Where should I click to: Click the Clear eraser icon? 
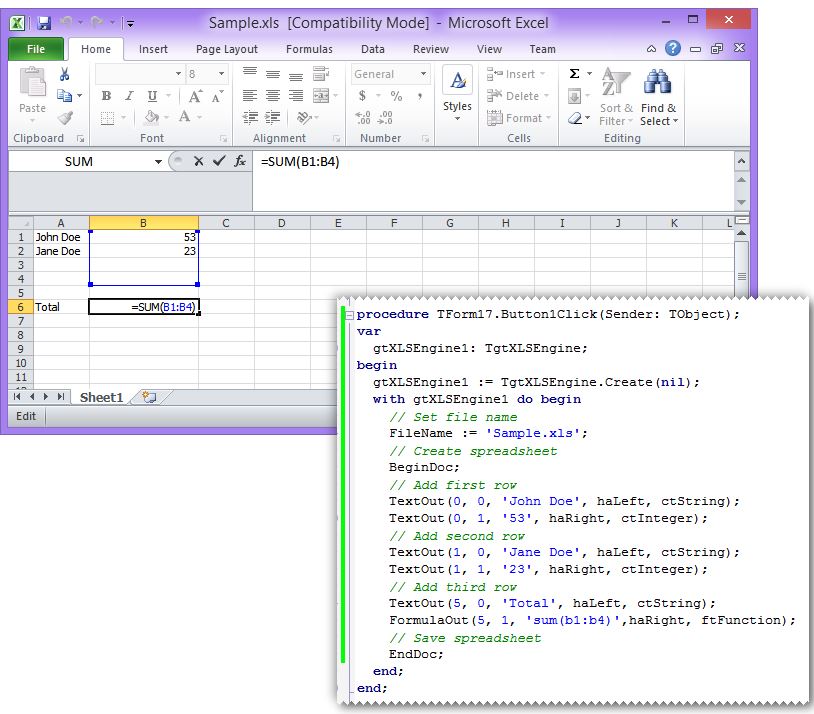(575, 118)
